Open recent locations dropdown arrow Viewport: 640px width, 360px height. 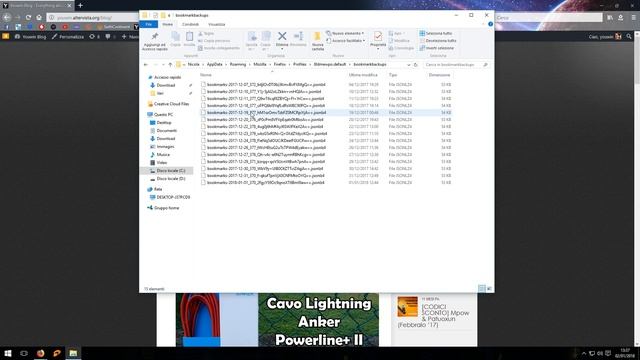coord(163,65)
